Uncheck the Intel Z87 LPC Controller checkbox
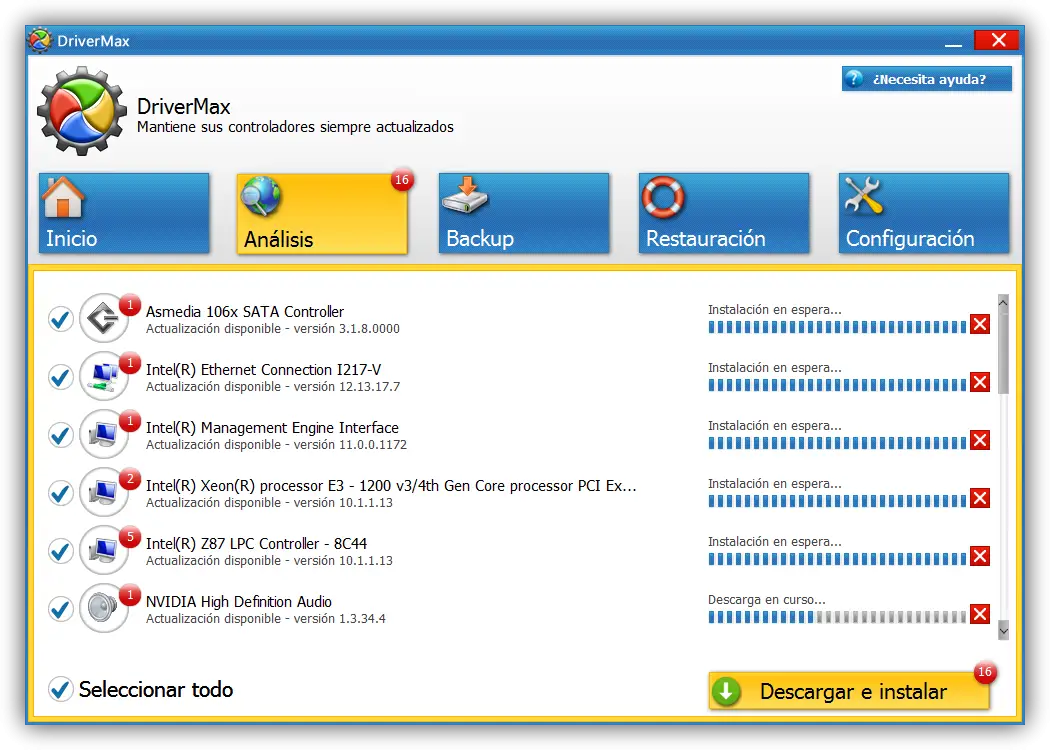The height and width of the screenshot is (750, 1050). click(x=61, y=551)
